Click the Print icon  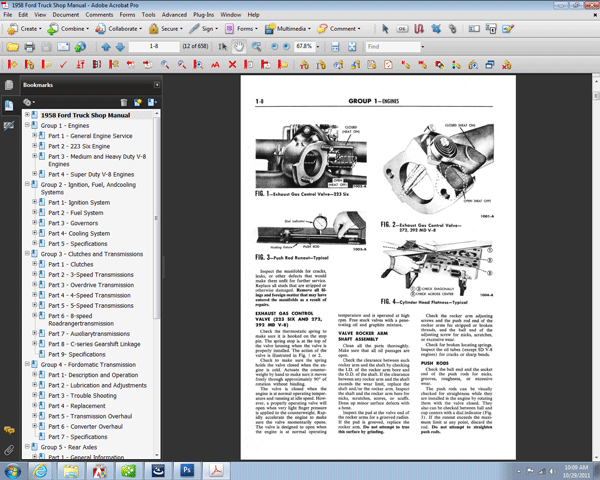tap(29, 47)
